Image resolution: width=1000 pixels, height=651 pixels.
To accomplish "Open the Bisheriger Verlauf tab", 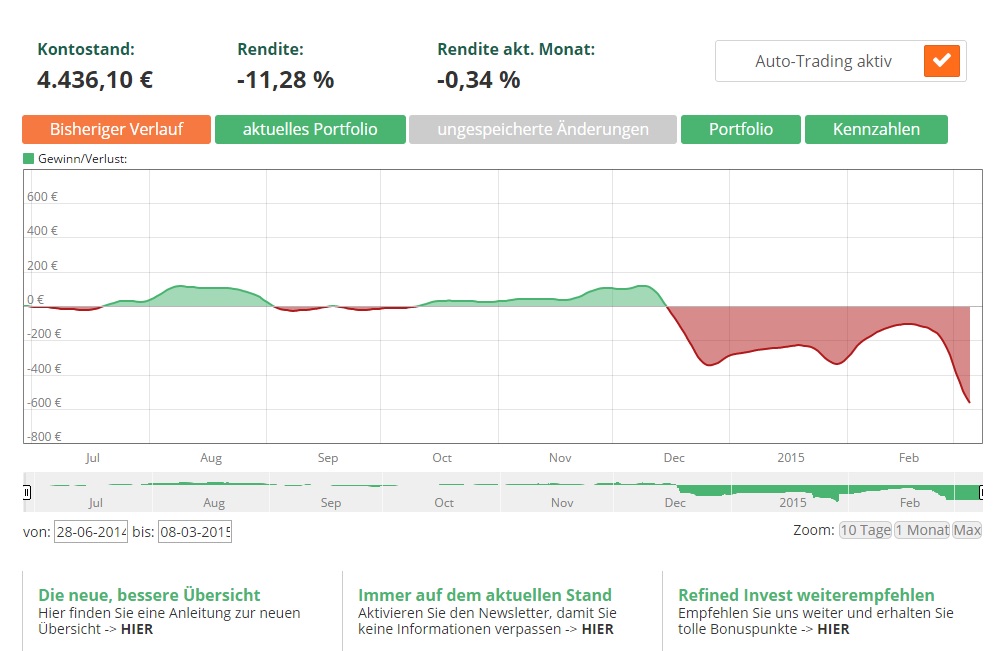I will coord(116,130).
